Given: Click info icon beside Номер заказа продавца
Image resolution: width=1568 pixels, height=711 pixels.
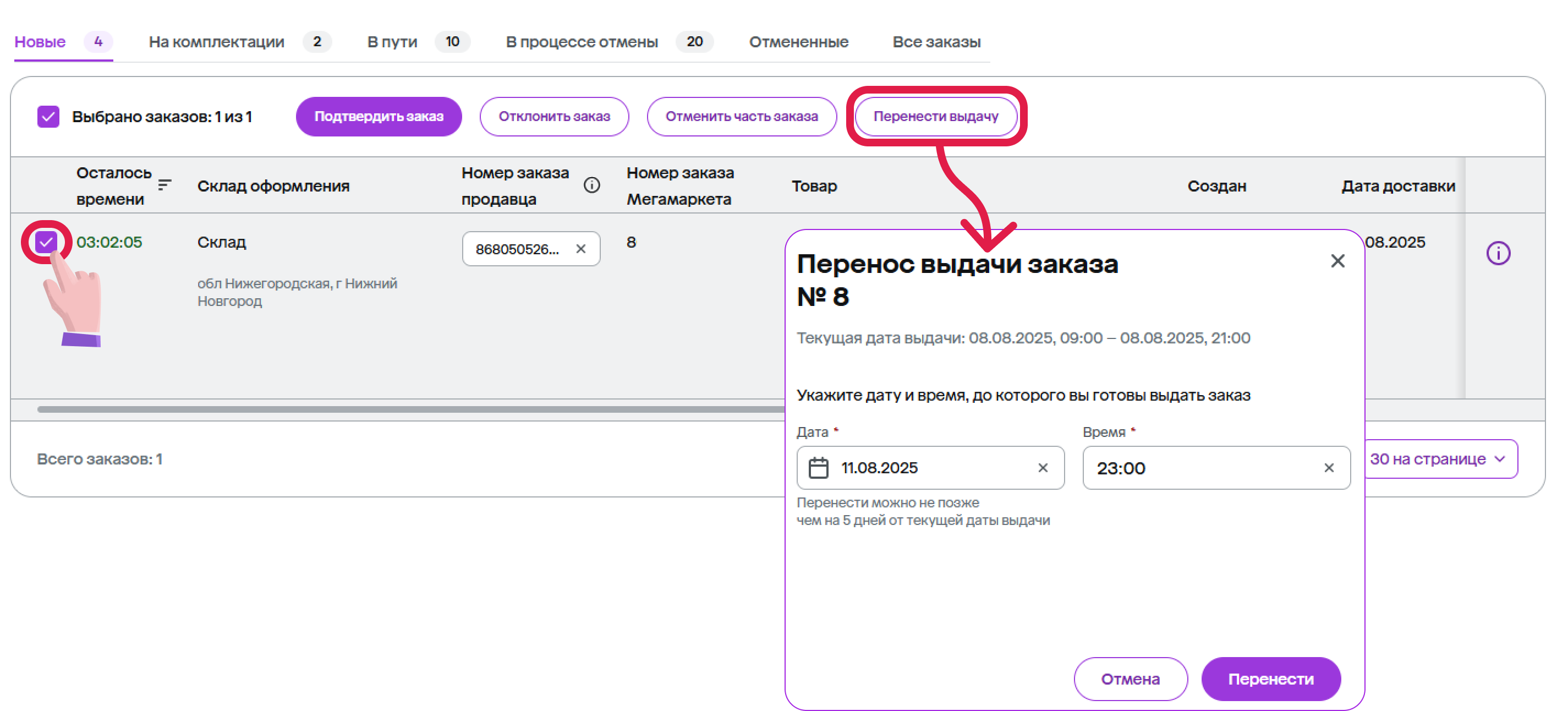Looking at the screenshot, I should click(591, 185).
